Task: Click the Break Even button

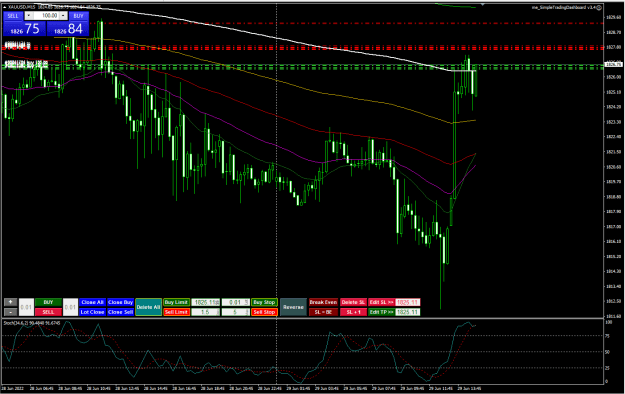Action: coord(323,302)
